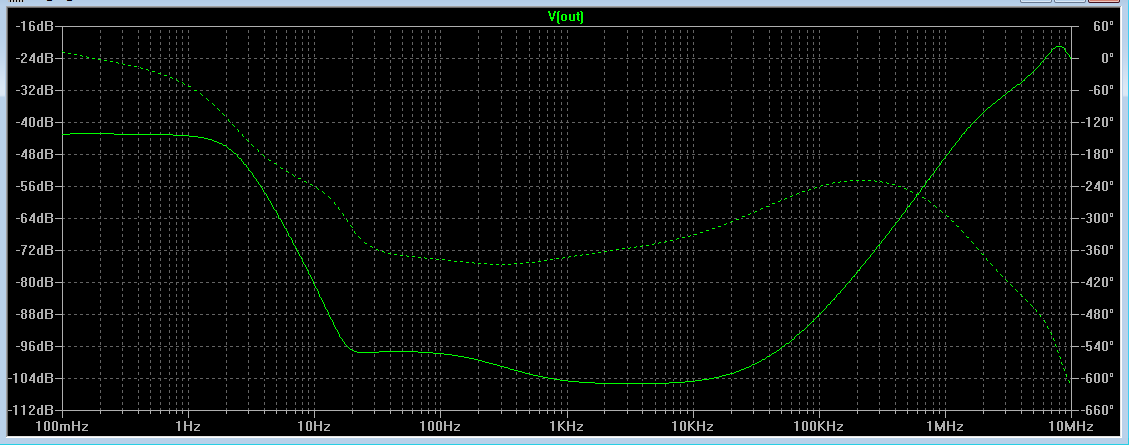Click the 10MHz frequency axis label
The image size is (1129, 445).
tap(1071, 427)
